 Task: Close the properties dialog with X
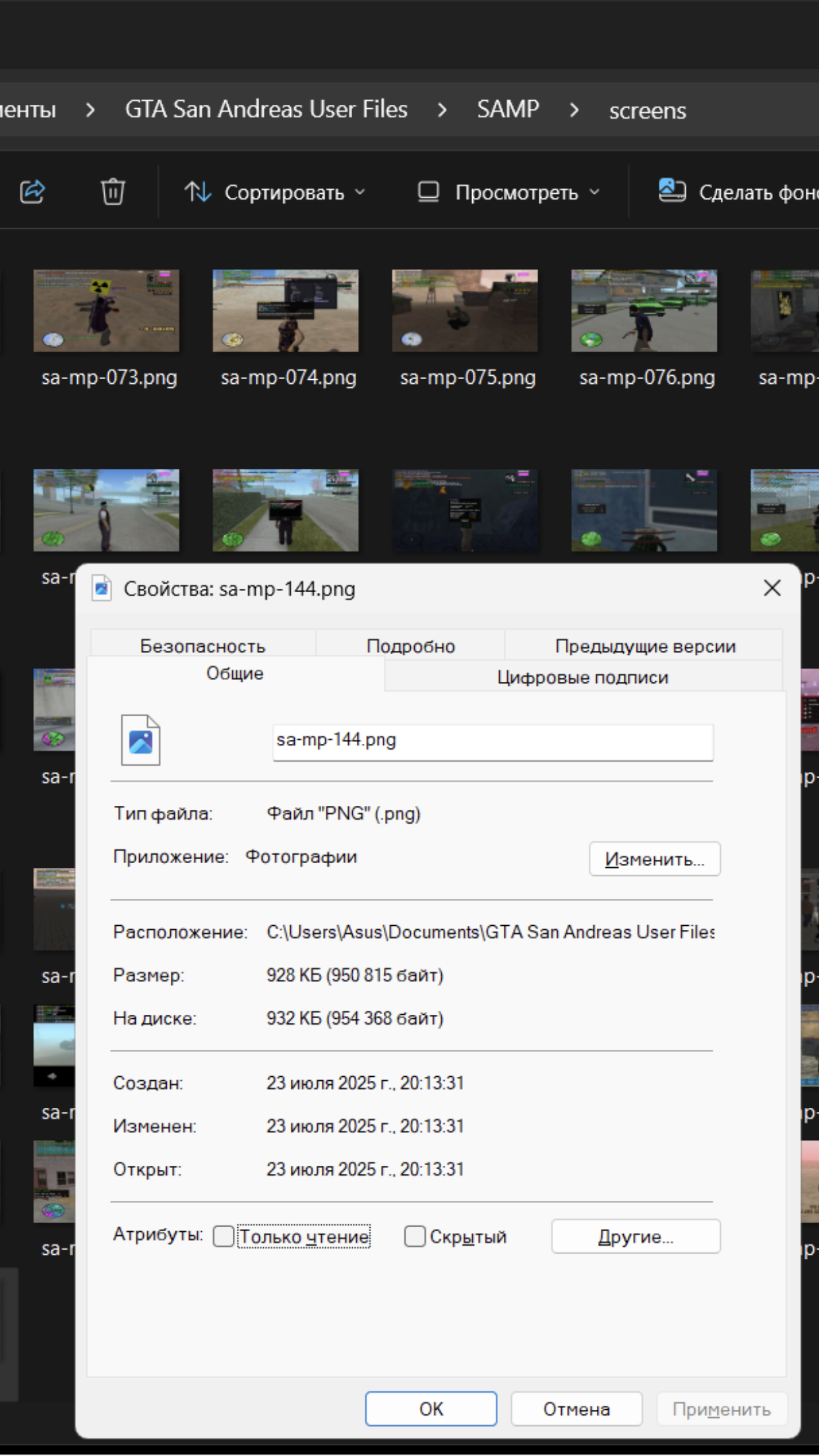(772, 588)
